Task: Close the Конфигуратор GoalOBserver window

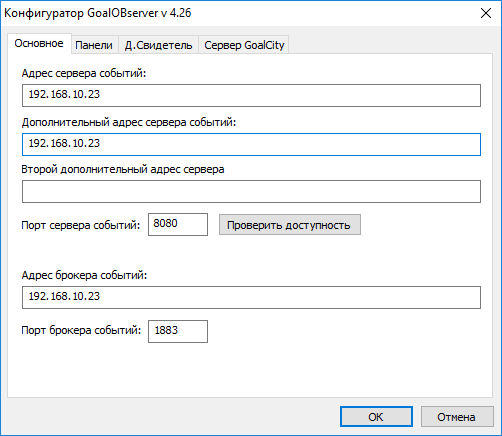Action: pos(486,13)
